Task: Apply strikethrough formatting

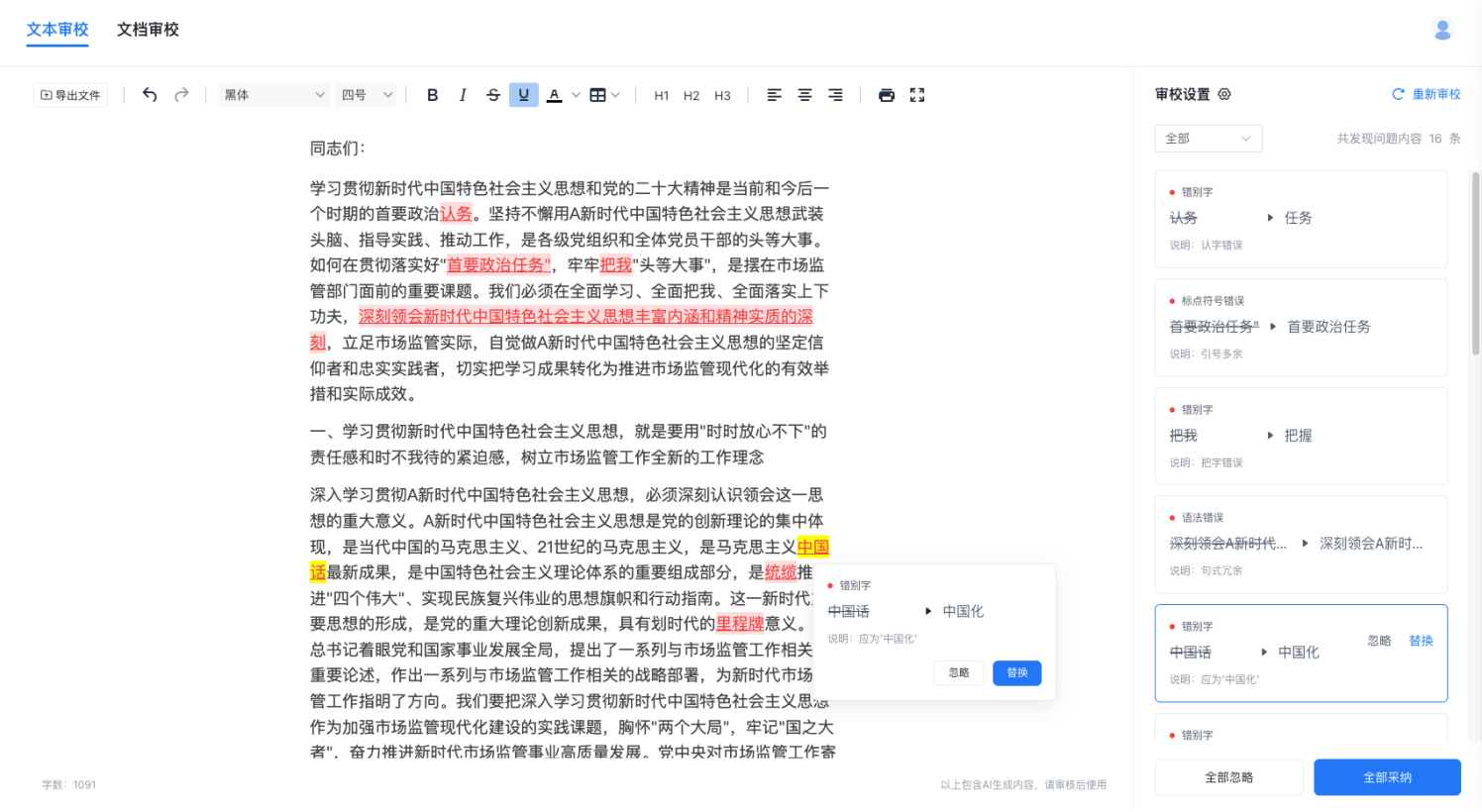Action: (x=493, y=95)
